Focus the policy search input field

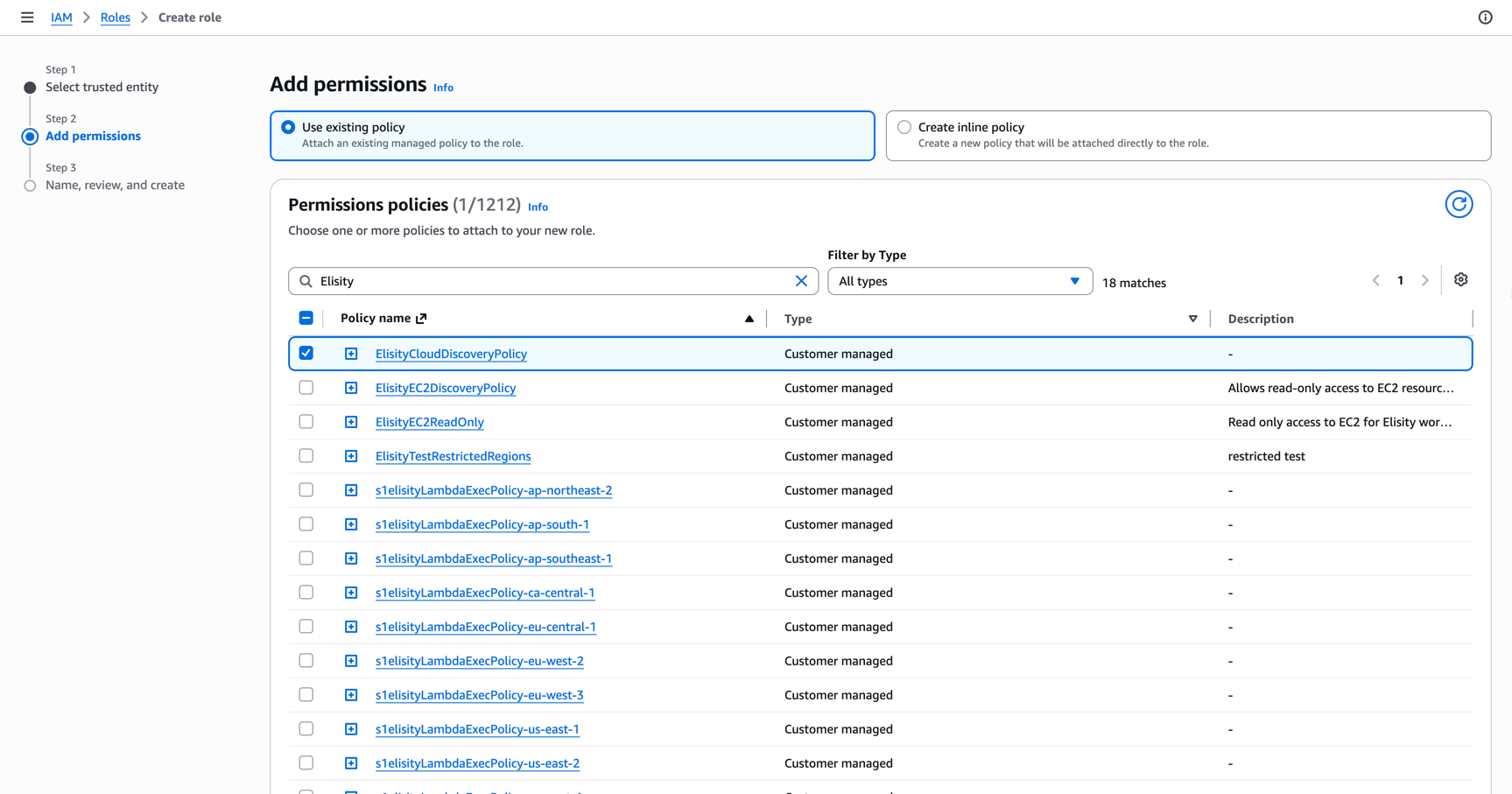tap(553, 281)
